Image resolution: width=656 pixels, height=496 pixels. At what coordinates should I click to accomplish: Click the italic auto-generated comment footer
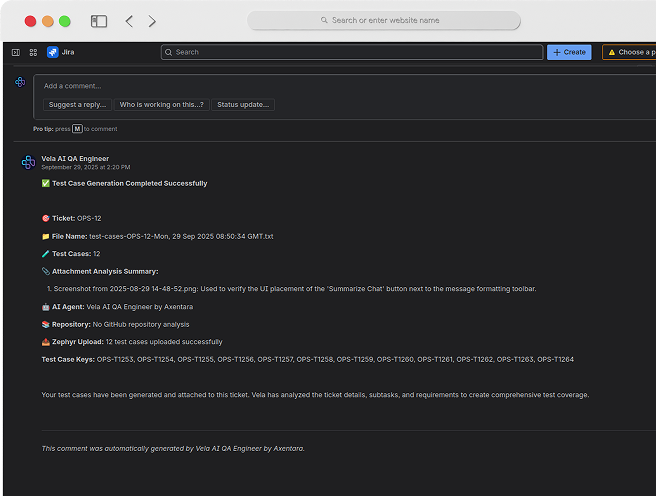(173, 449)
